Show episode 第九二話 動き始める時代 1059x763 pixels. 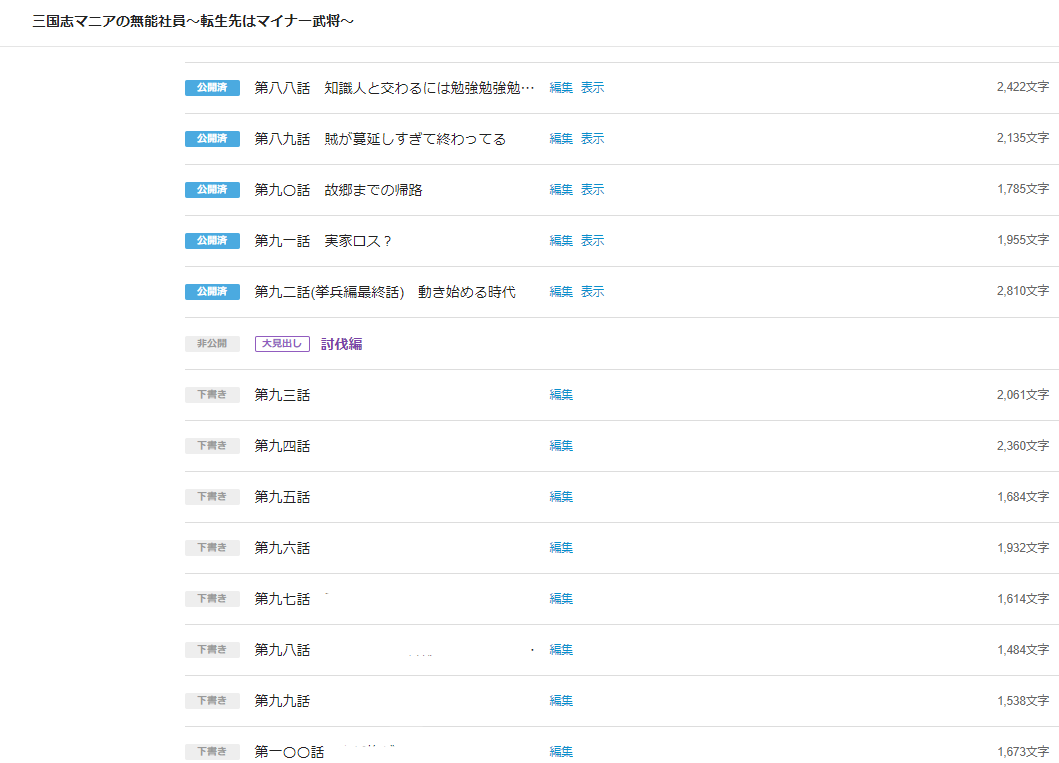point(592,292)
